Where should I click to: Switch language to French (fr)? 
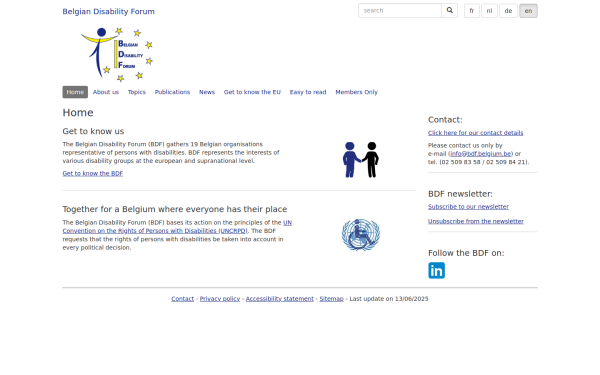pos(472,11)
